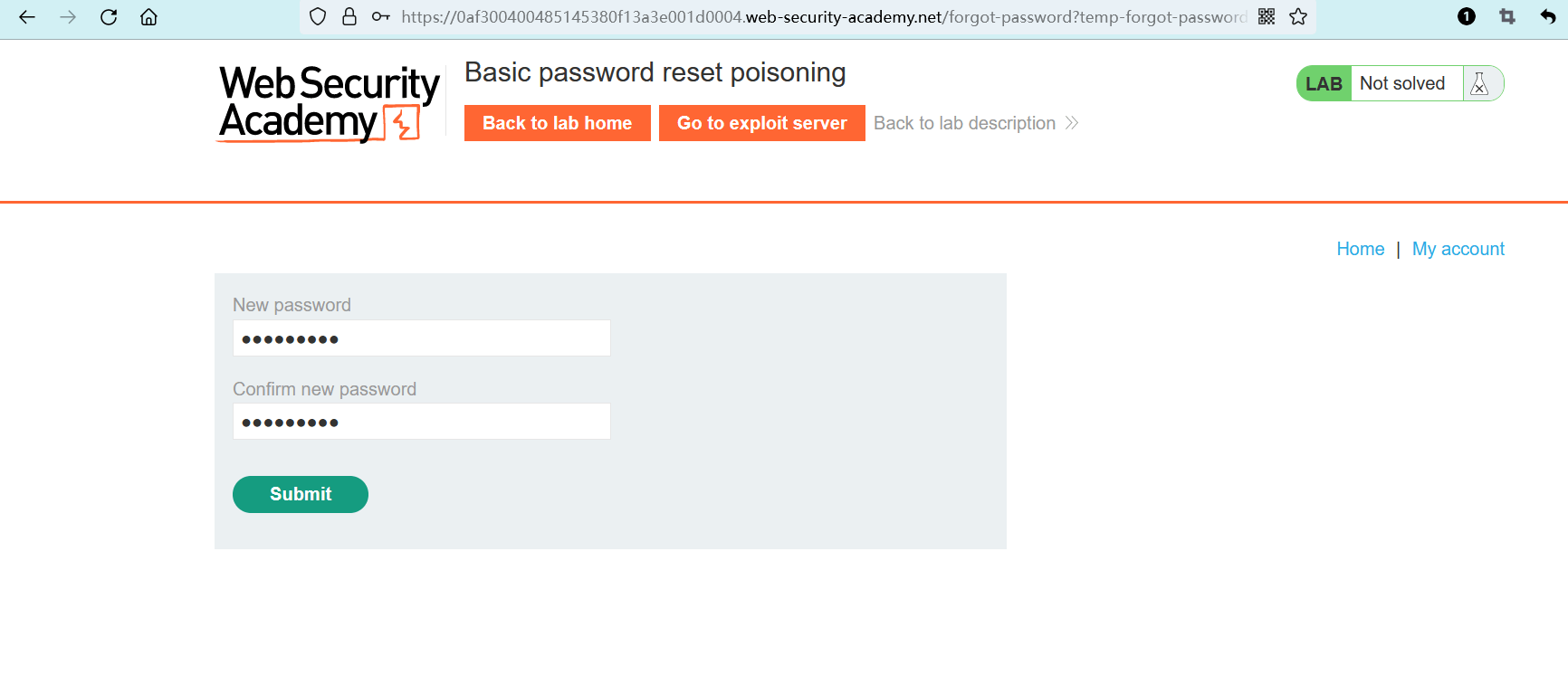Bookmark this page with the star icon

[1298, 17]
